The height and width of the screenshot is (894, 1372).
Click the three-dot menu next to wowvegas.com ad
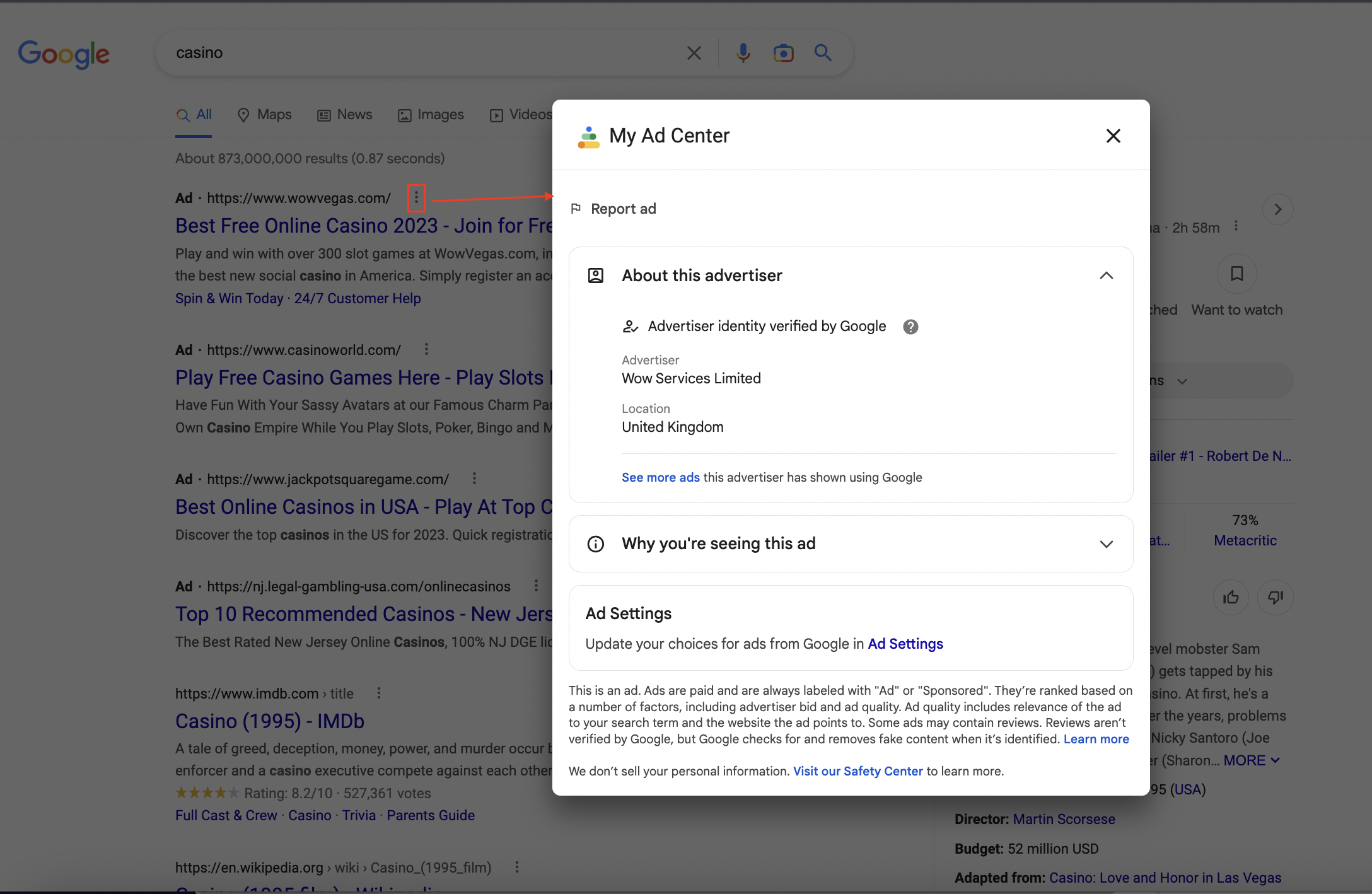pyautogui.click(x=416, y=198)
